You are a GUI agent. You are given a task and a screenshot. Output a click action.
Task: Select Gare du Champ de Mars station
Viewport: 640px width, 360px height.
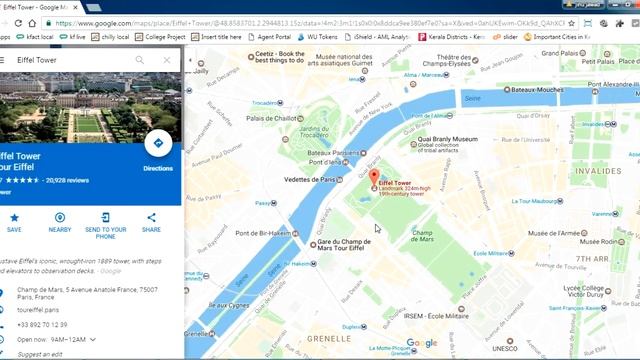[313, 245]
